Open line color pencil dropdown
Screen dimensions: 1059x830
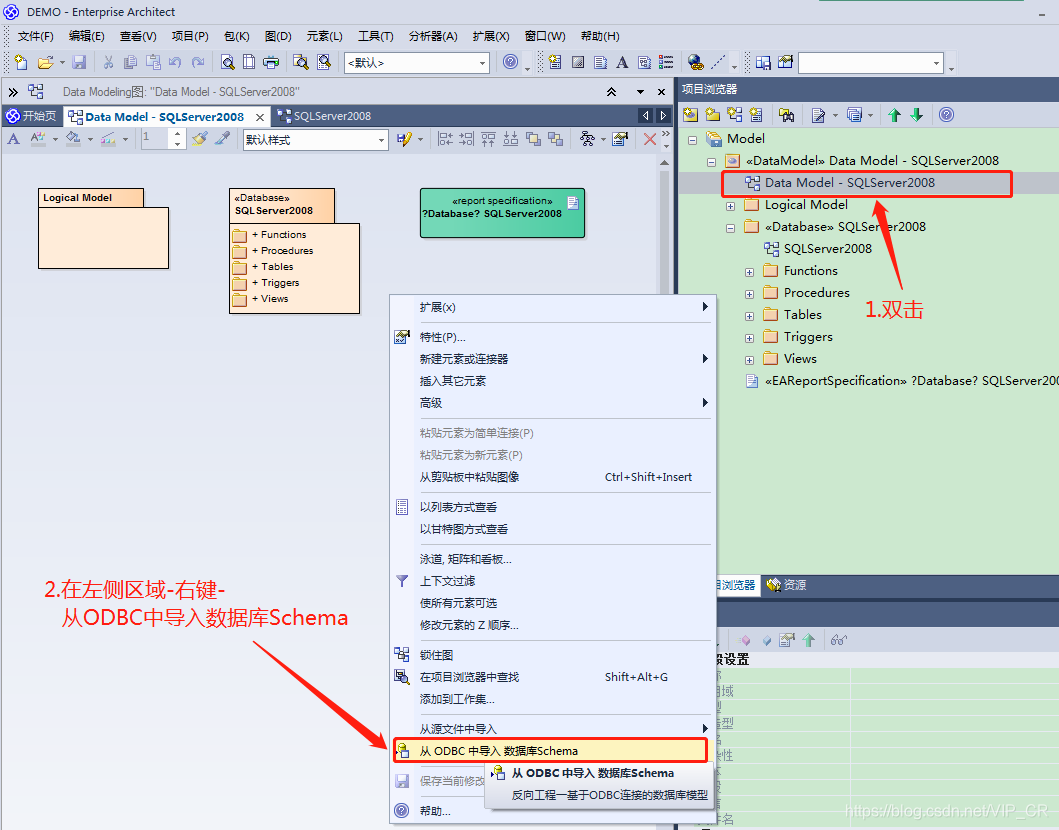(x=125, y=140)
